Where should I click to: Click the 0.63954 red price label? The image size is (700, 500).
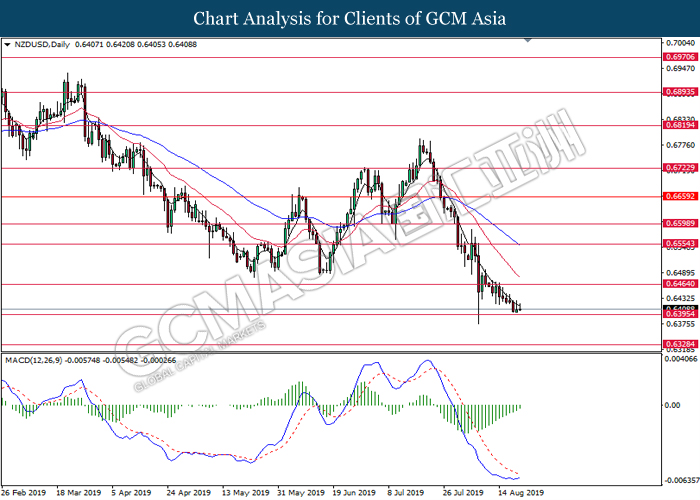tap(680, 314)
